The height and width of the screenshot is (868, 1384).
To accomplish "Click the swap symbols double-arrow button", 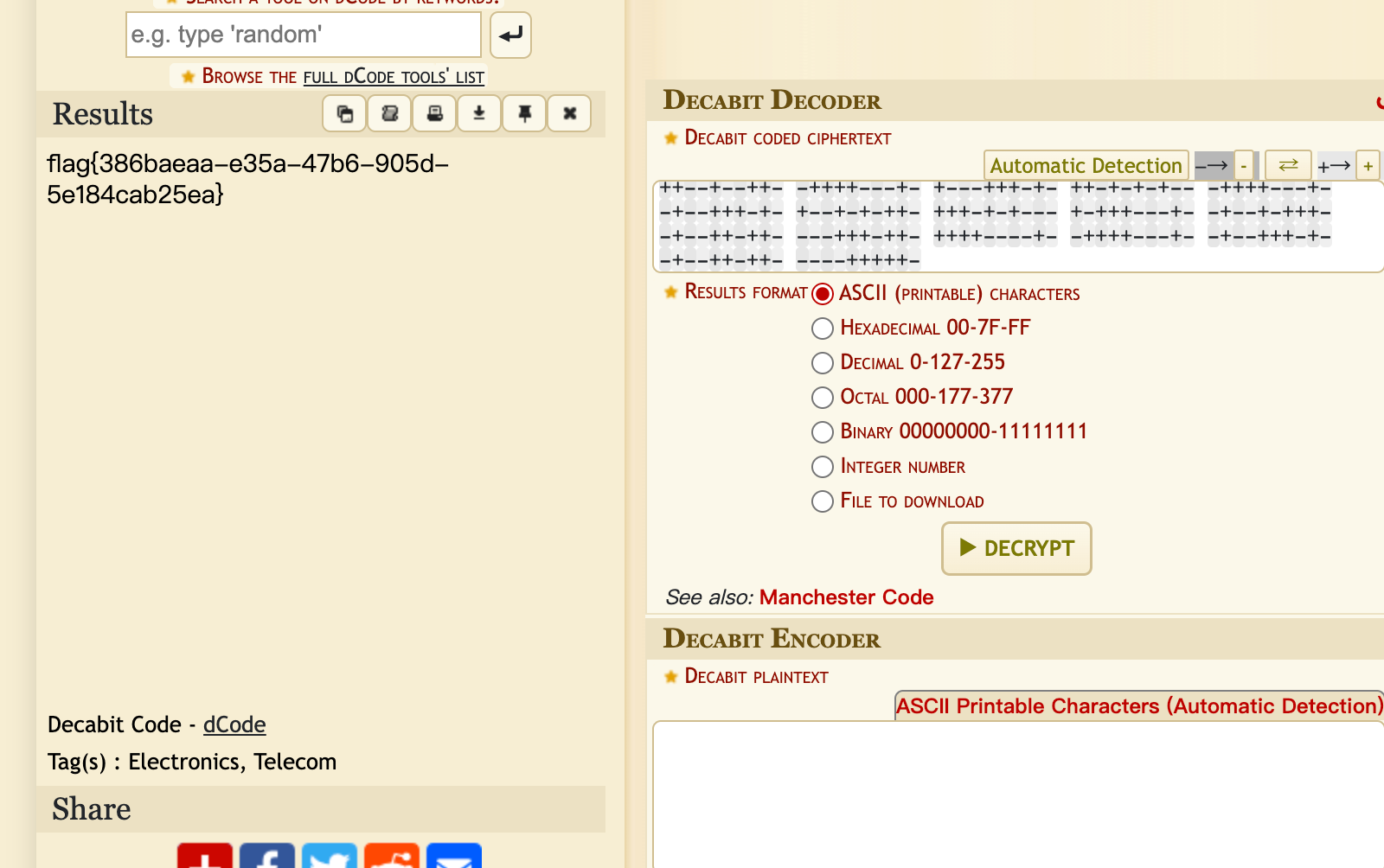I will tap(1289, 164).
